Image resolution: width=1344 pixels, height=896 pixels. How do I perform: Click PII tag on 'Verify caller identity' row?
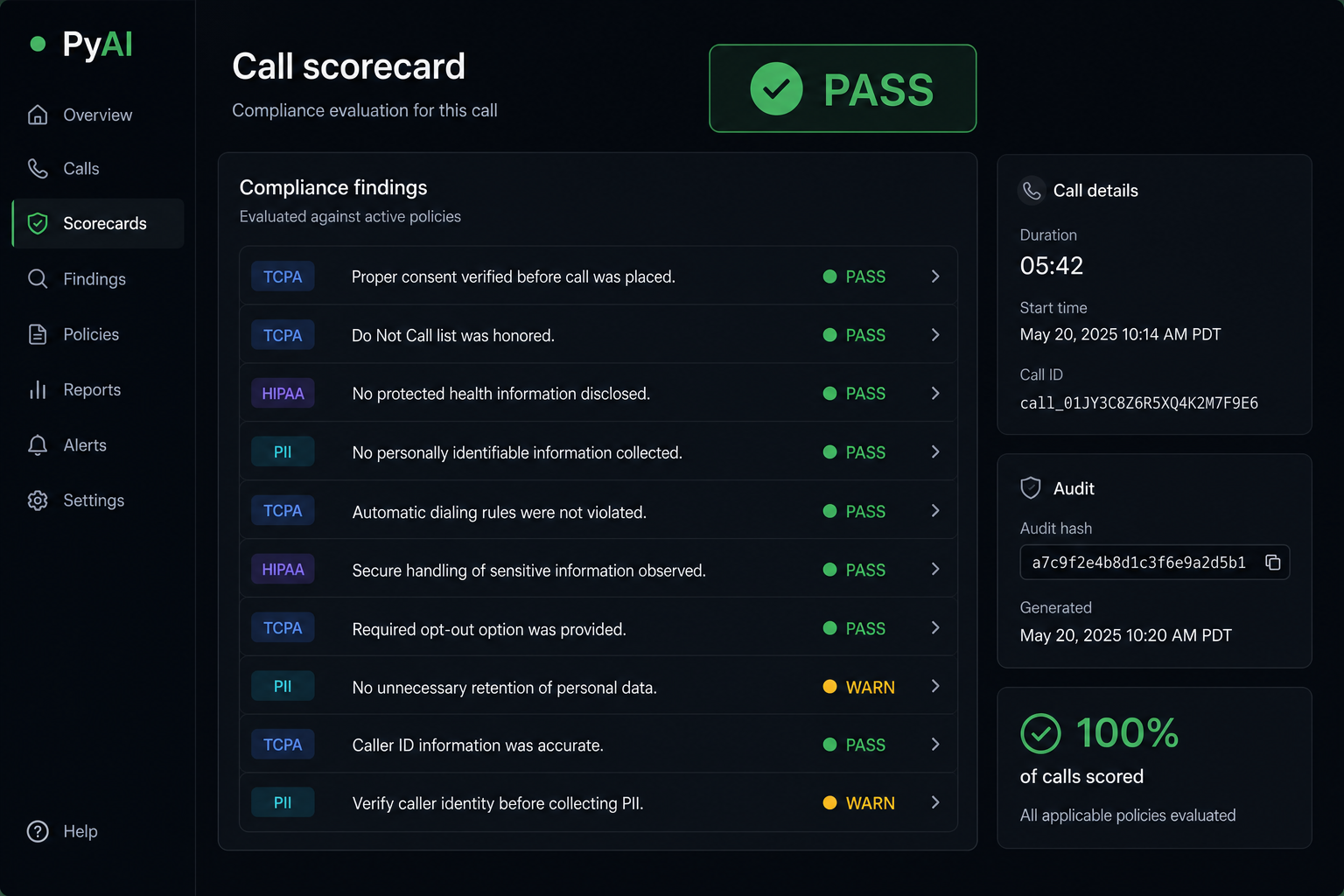(283, 802)
